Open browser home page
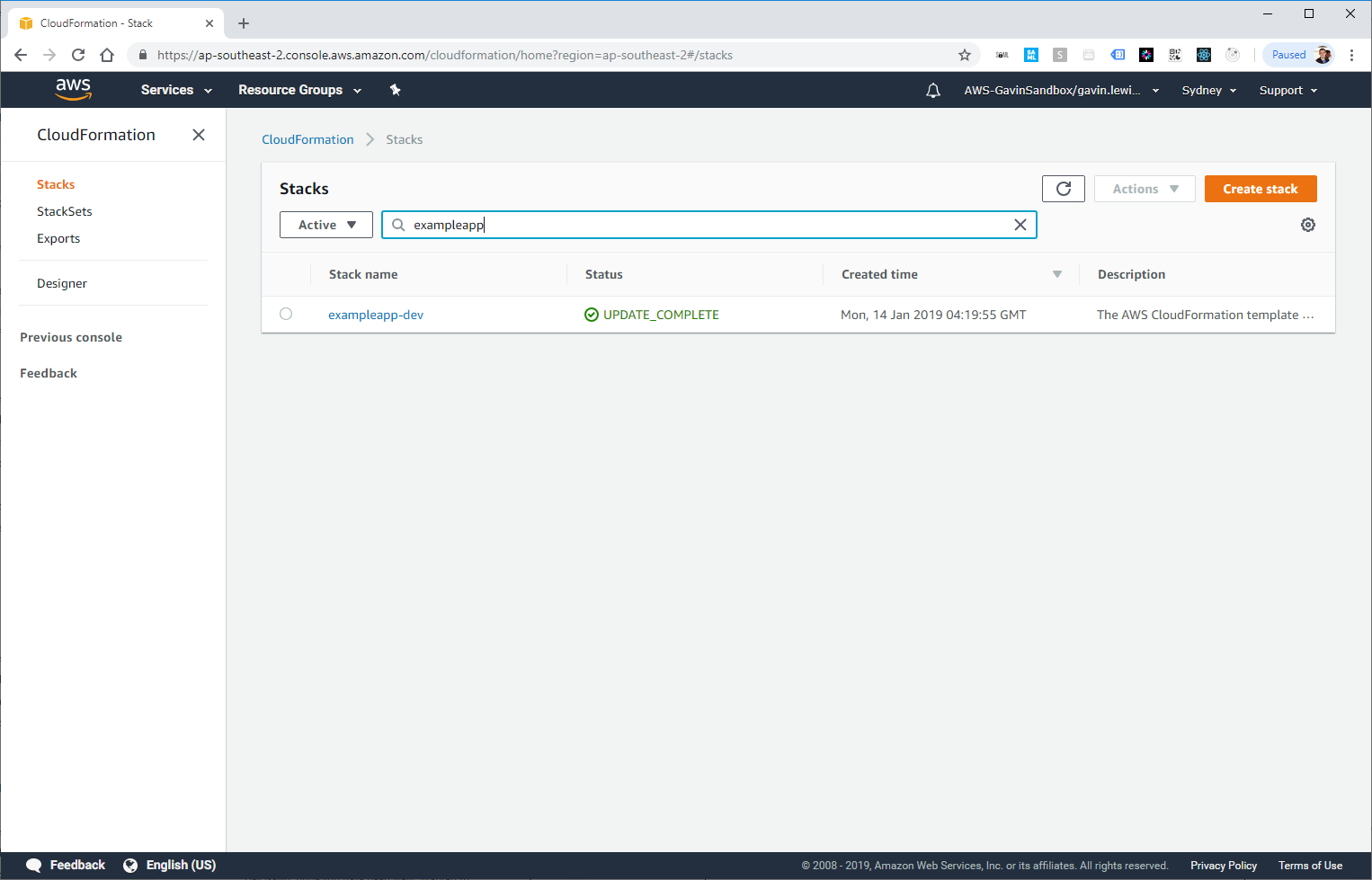 point(107,55)
